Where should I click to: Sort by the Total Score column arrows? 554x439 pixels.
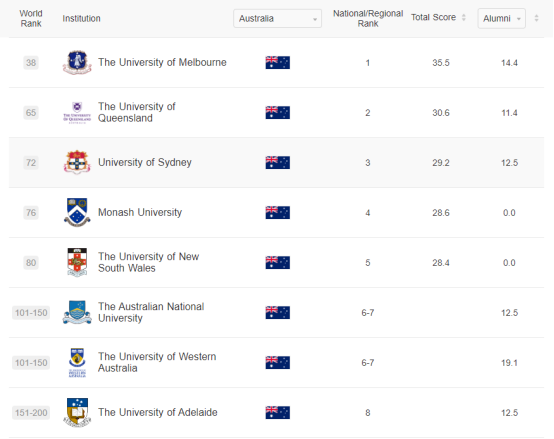464,18
